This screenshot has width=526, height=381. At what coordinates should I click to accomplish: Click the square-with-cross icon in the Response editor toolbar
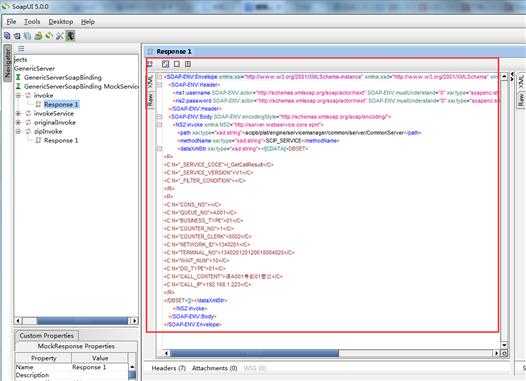[188, 64]
